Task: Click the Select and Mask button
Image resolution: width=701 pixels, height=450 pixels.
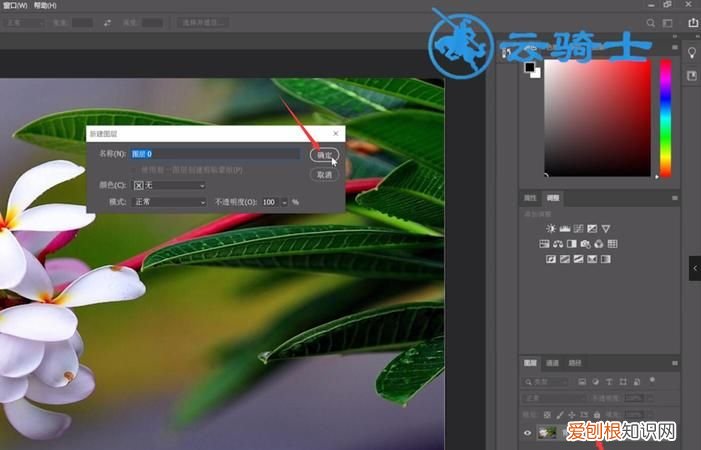Action: (203, 23)
